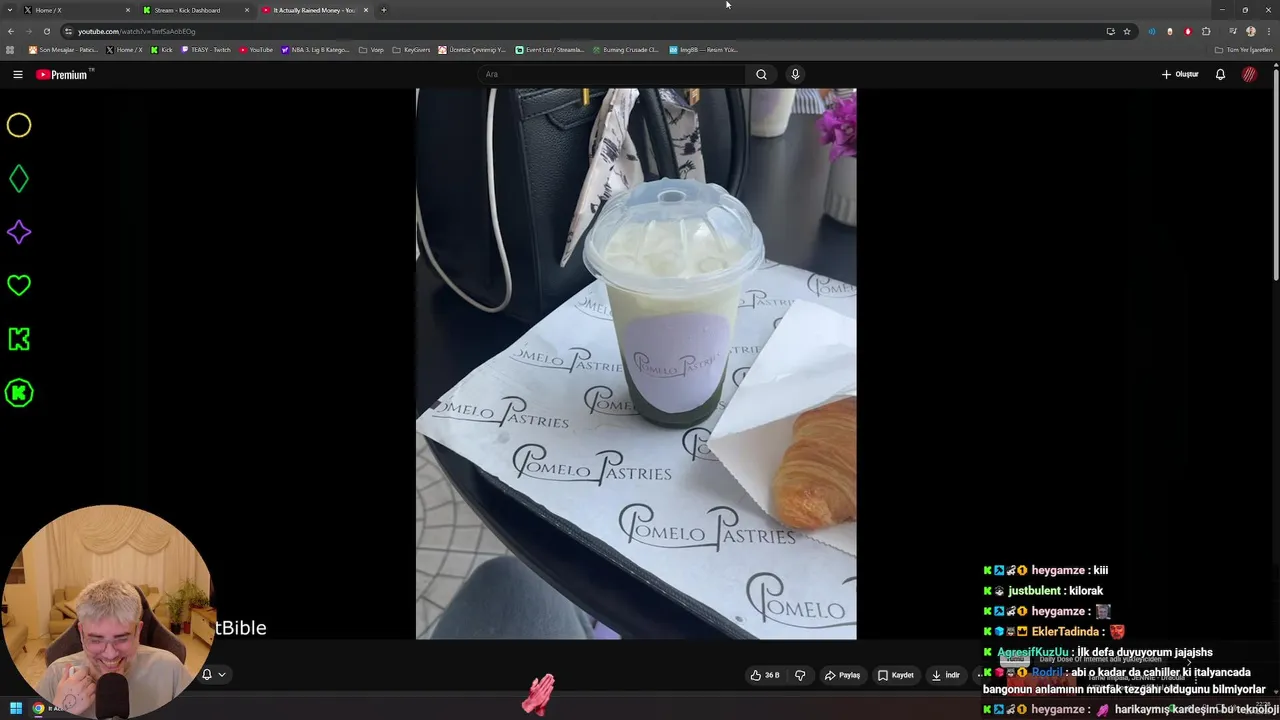Reload the page with refresh icon
The image size is (1280, 720).
[x=46, y=31]
